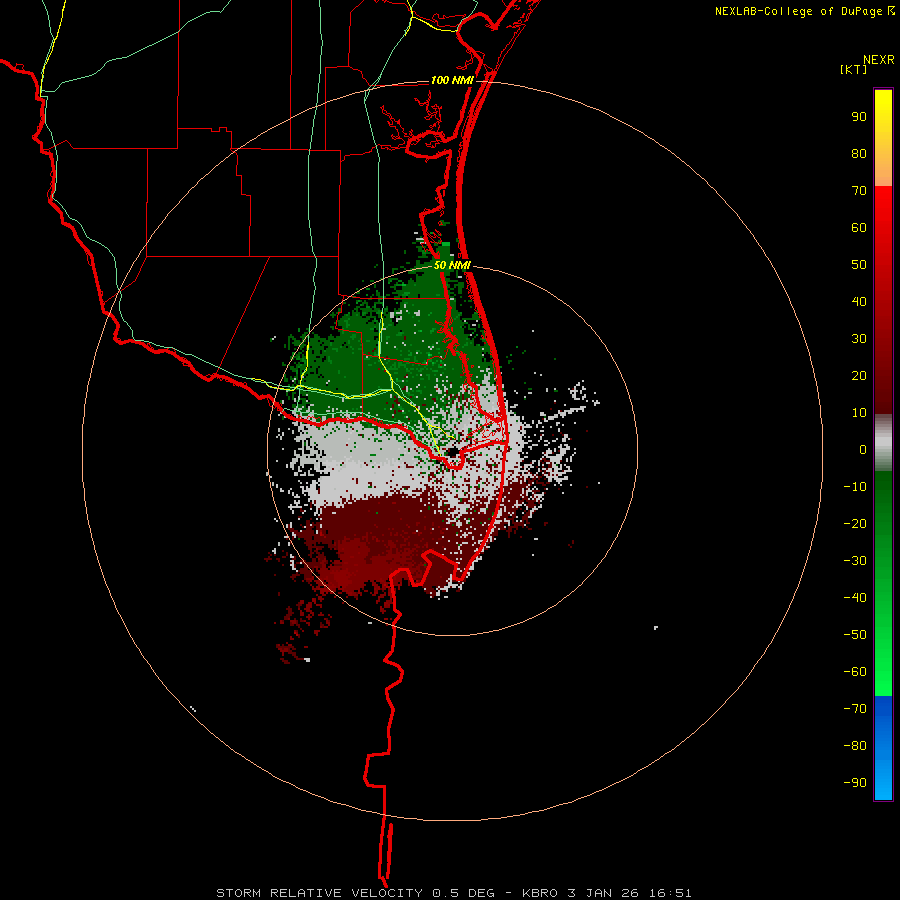
Task: Click the positive 80 scale label
Action: pos(859,154)
